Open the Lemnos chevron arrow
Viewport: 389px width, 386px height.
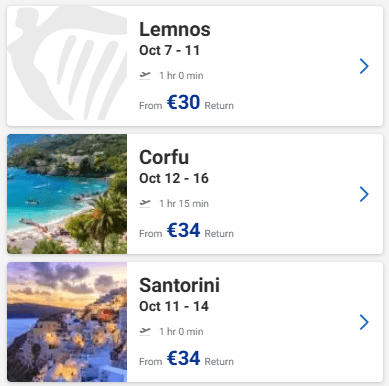pos(364,66)
